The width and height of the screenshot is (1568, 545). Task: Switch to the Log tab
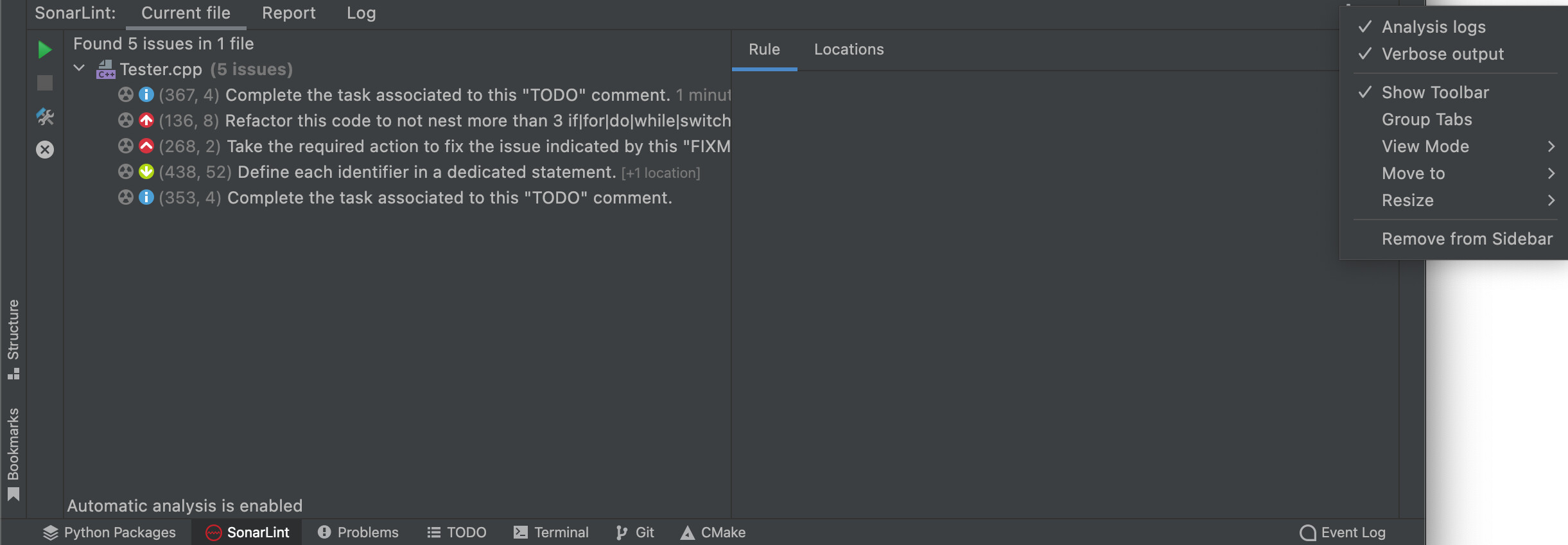pyautogui.click(x=361, y=13)
